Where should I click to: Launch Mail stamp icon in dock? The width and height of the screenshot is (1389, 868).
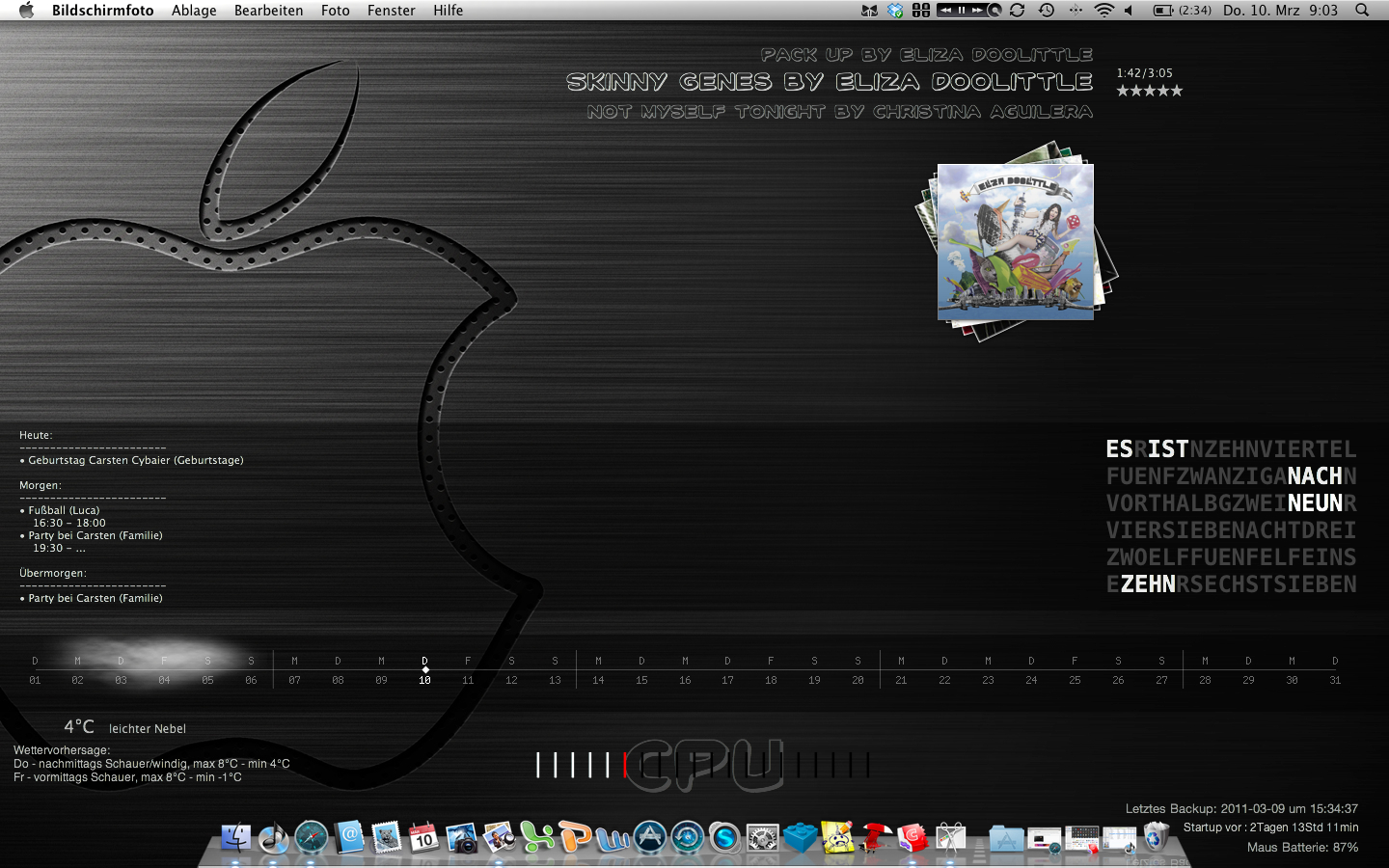click(386, 837)
